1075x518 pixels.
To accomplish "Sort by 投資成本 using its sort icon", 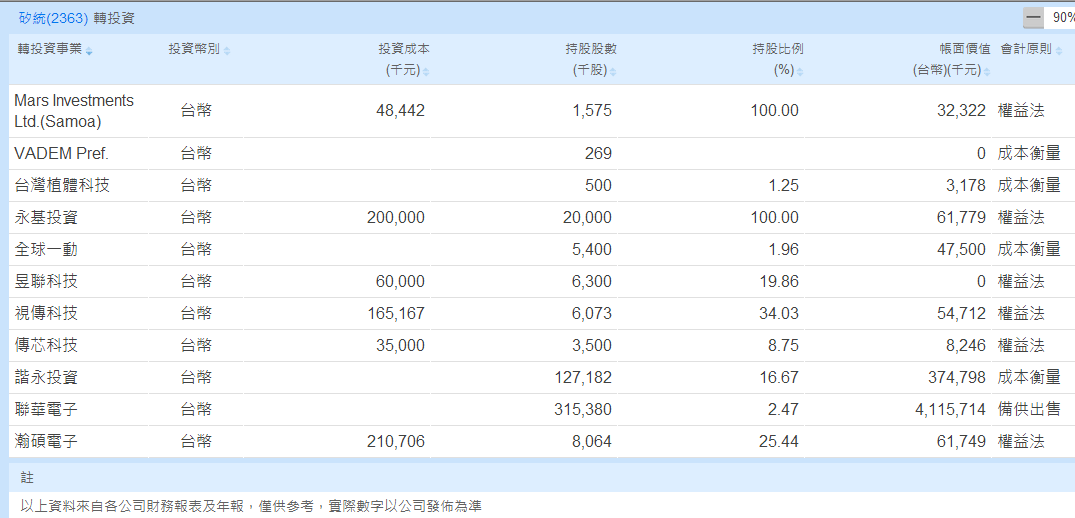I will click(x=426, y=72).
